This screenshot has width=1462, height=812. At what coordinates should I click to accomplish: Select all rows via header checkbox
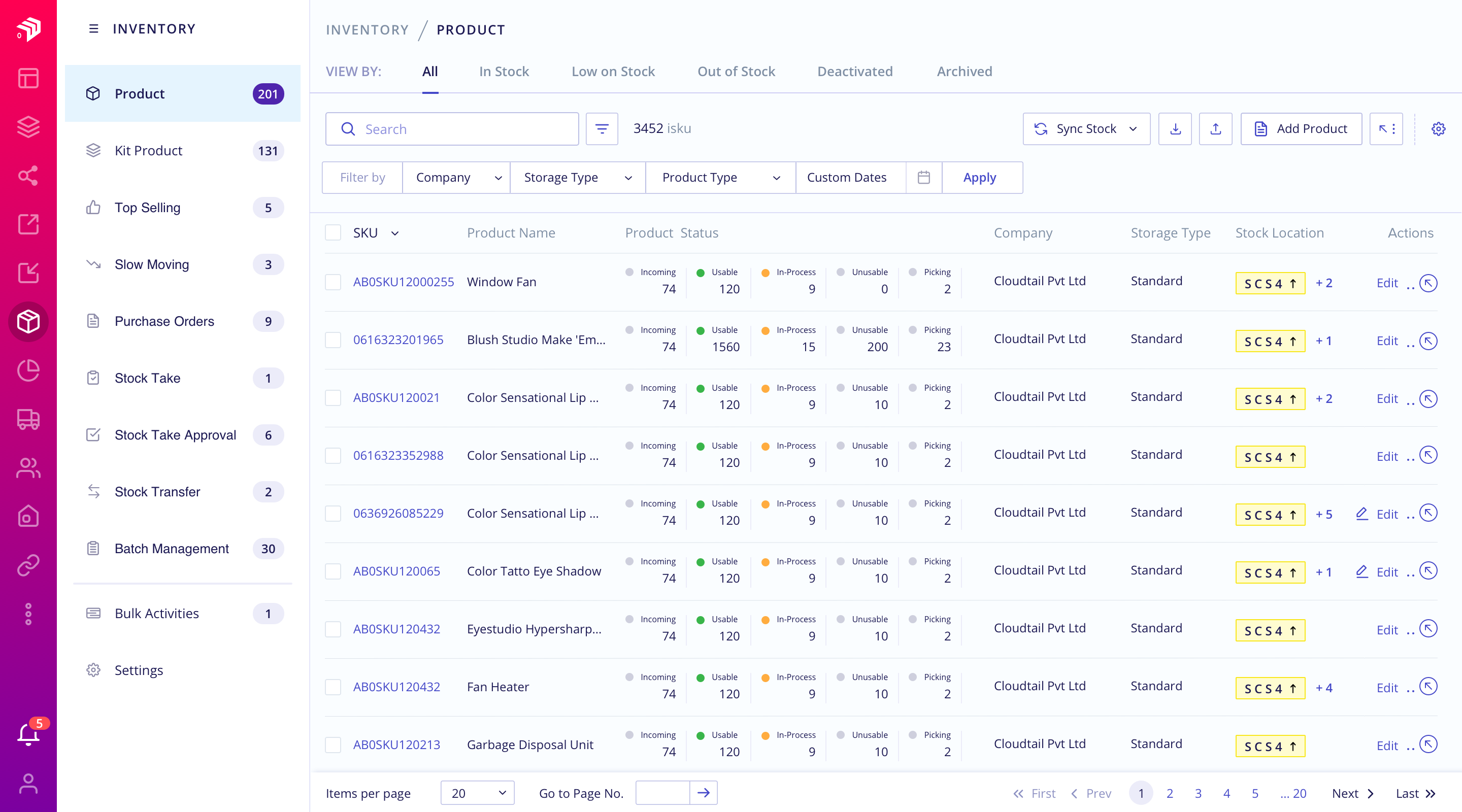point(333,232)
